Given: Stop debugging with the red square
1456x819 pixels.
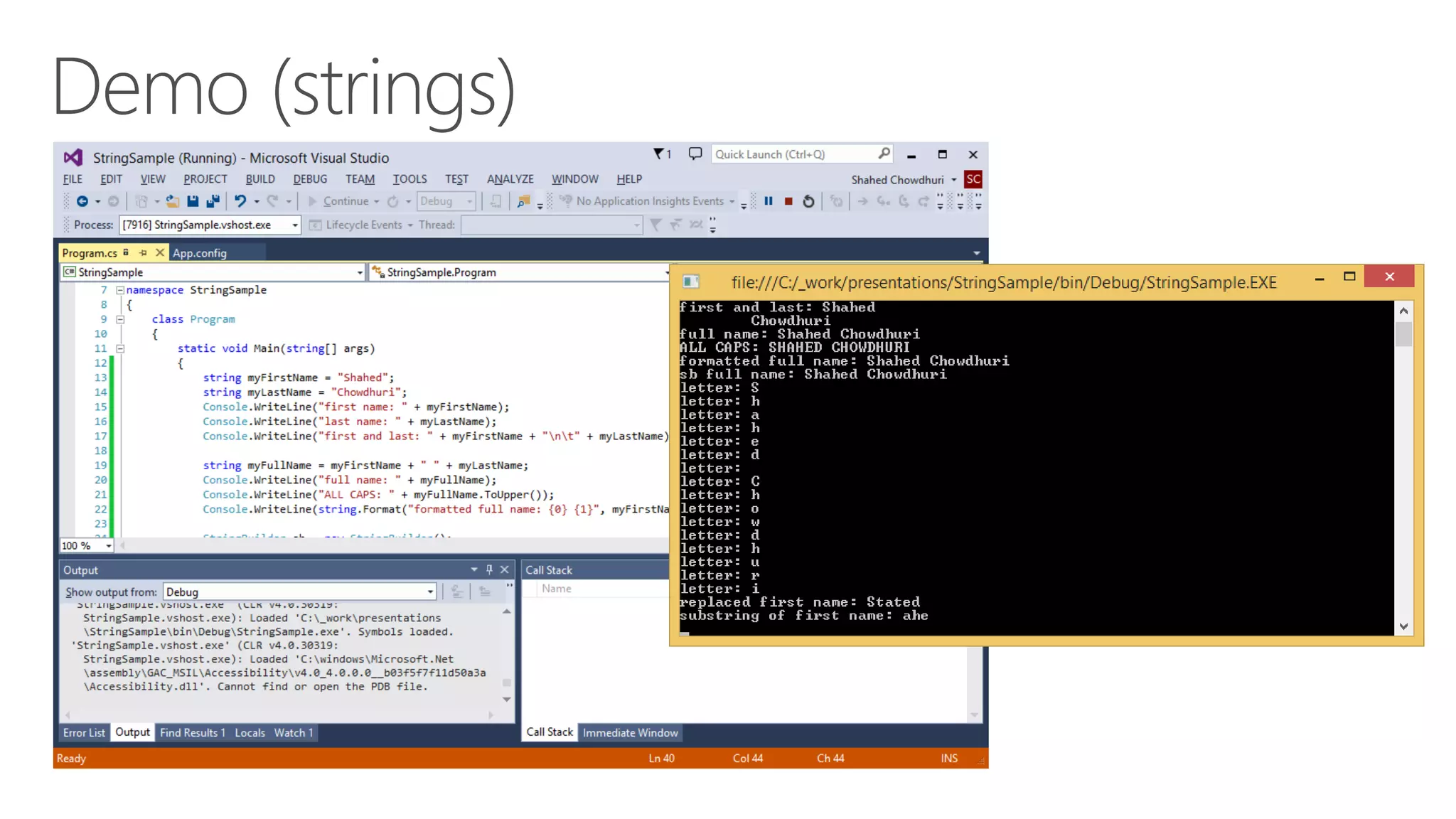Looking at the screenshot, I should pyautogui.click(x=788, y=201).
